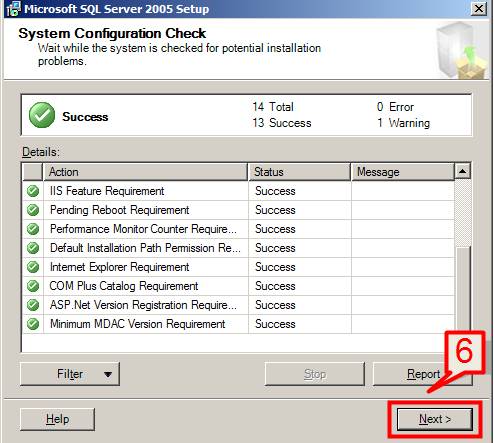Click the scrollbar track above the thumb
This screenshot has width=494, height=443.
[x=463, y=213]
